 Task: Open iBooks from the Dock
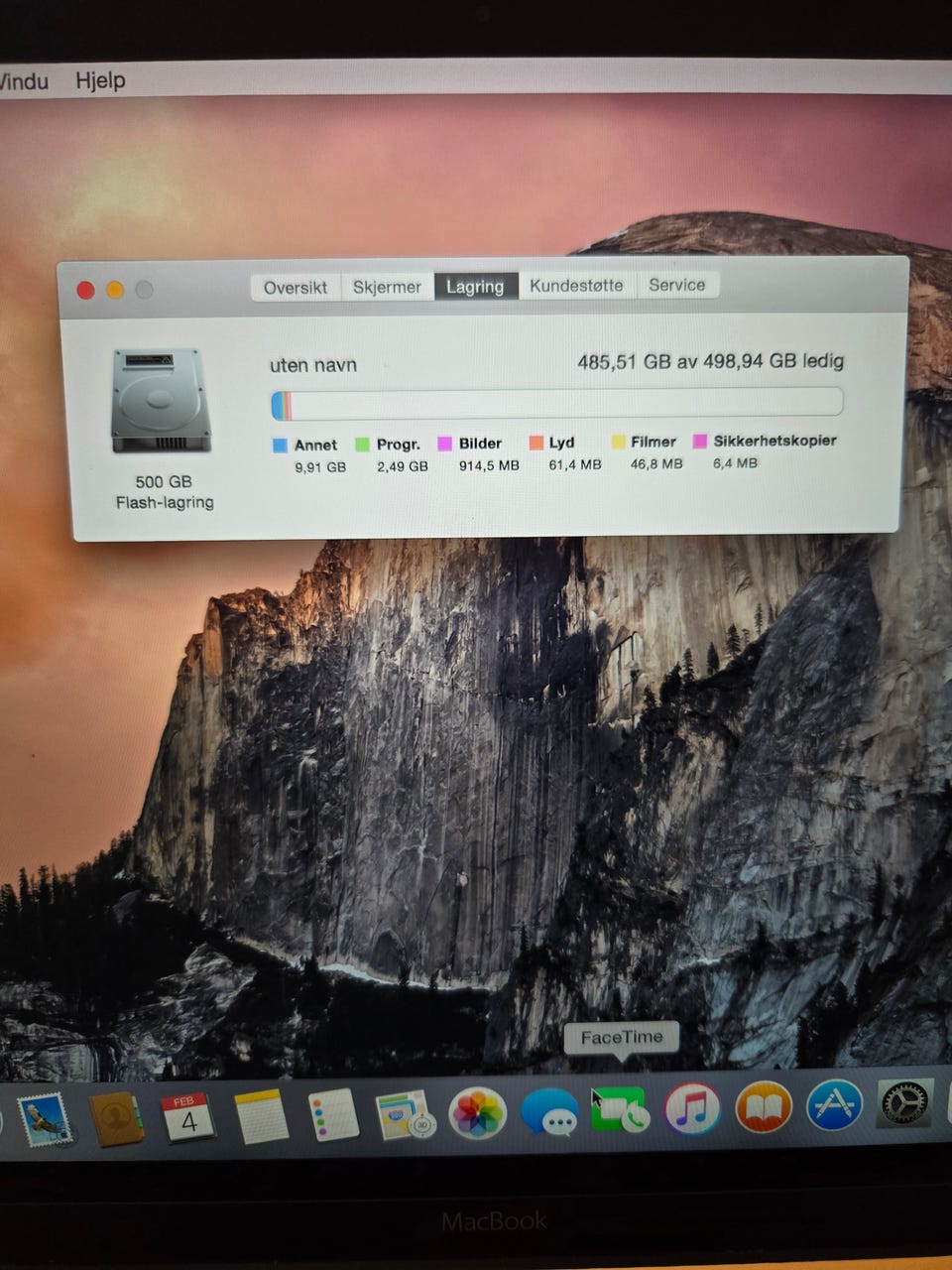click(x=764, y=1106)
